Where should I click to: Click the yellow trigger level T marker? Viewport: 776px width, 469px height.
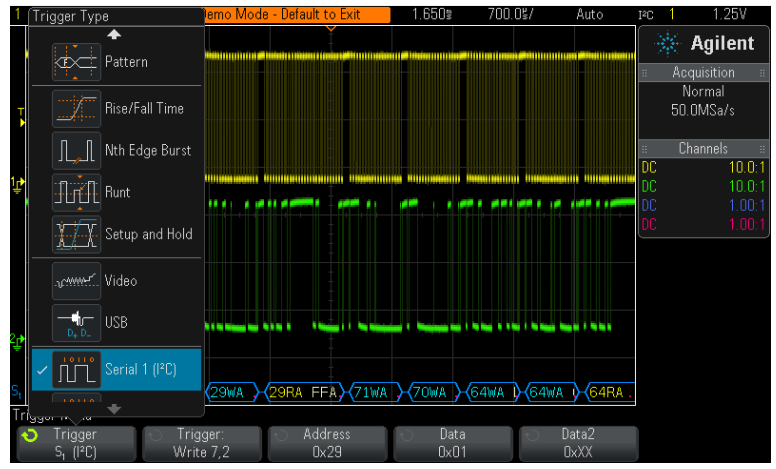[21, 117]
